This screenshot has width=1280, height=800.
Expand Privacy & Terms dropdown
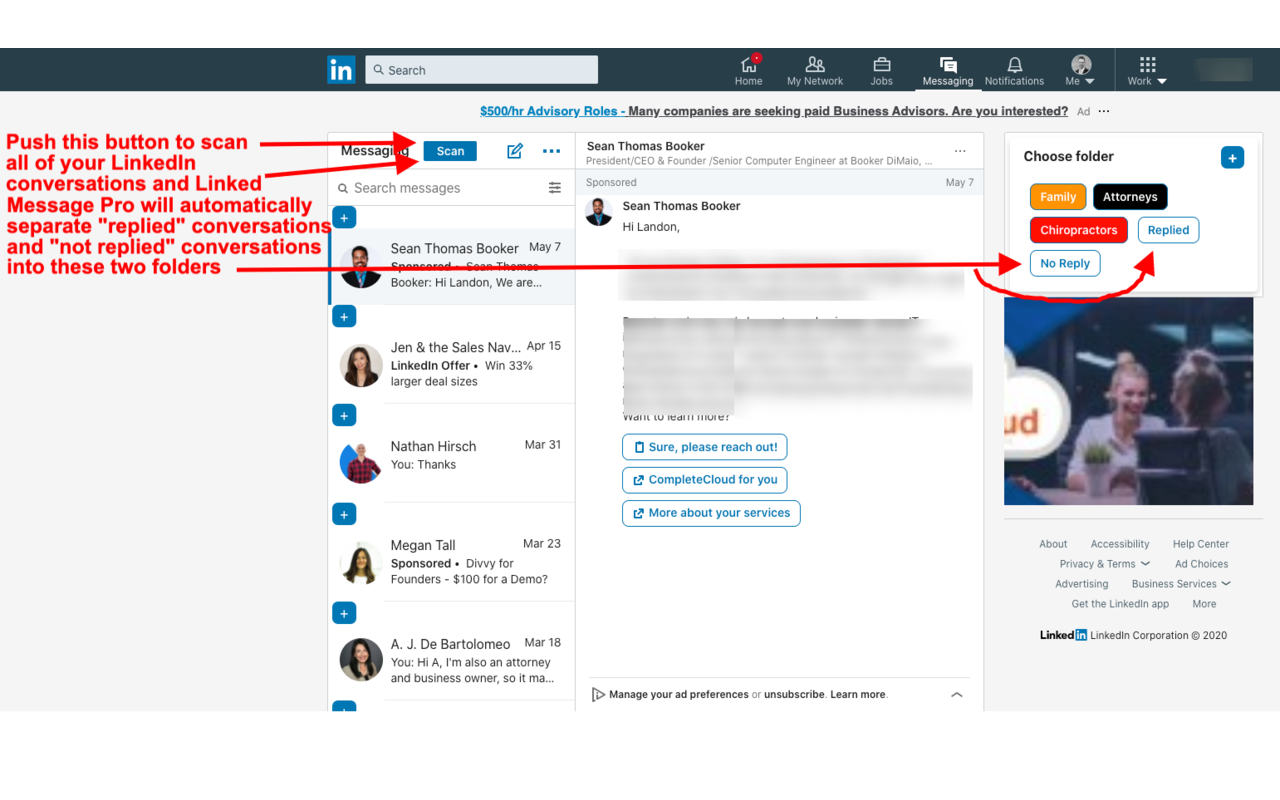pos(1105,564)
